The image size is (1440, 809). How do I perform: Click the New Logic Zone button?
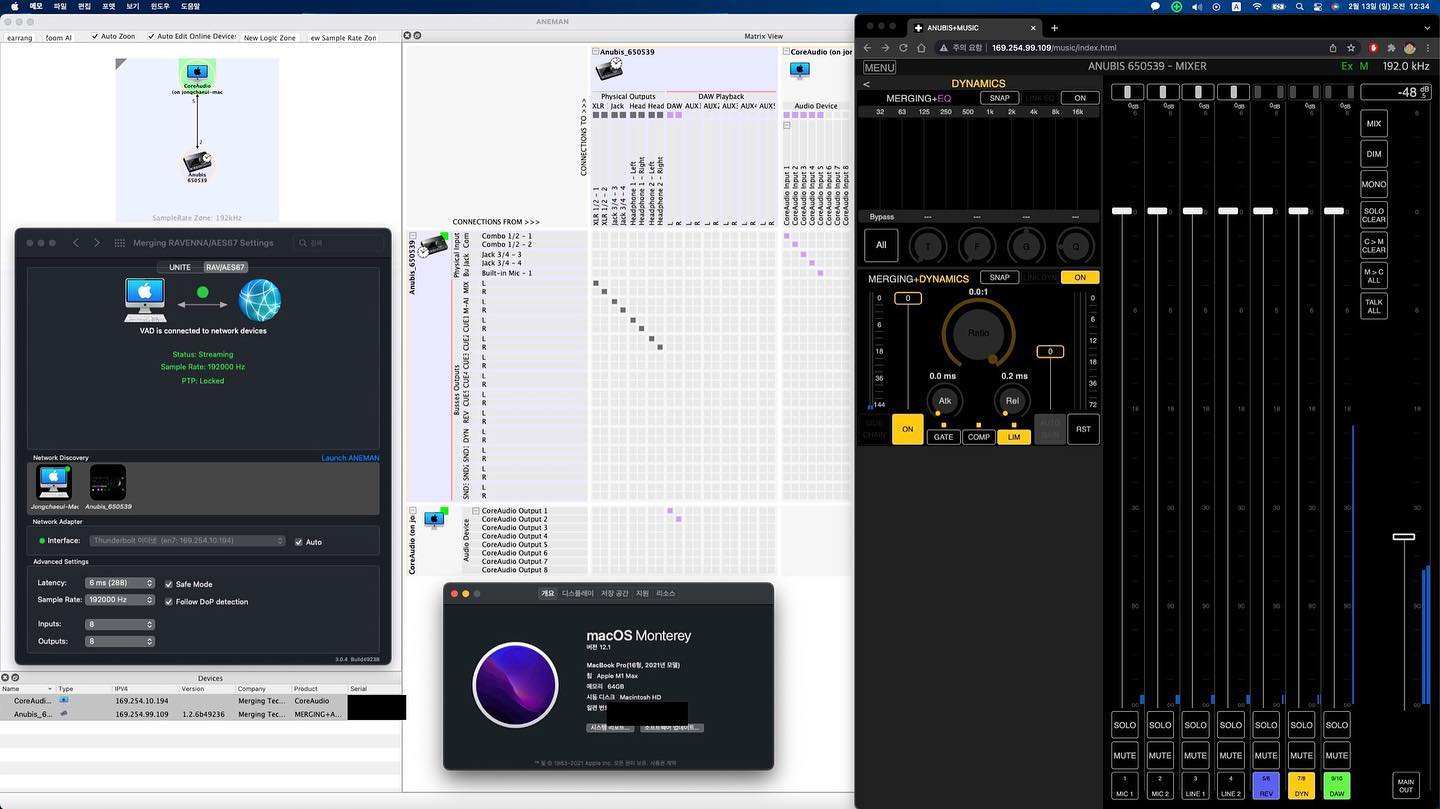(270, 37)
